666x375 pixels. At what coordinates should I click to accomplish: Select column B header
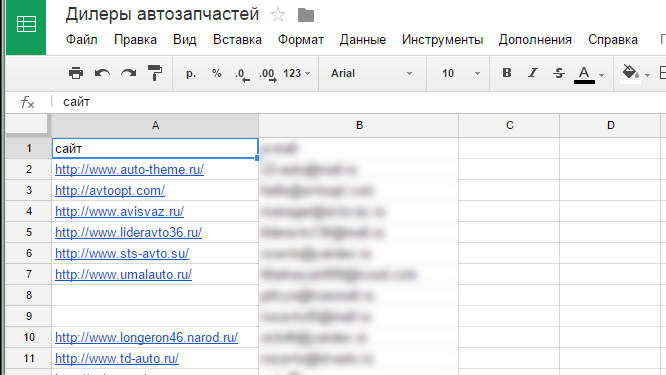click(359, 125)
